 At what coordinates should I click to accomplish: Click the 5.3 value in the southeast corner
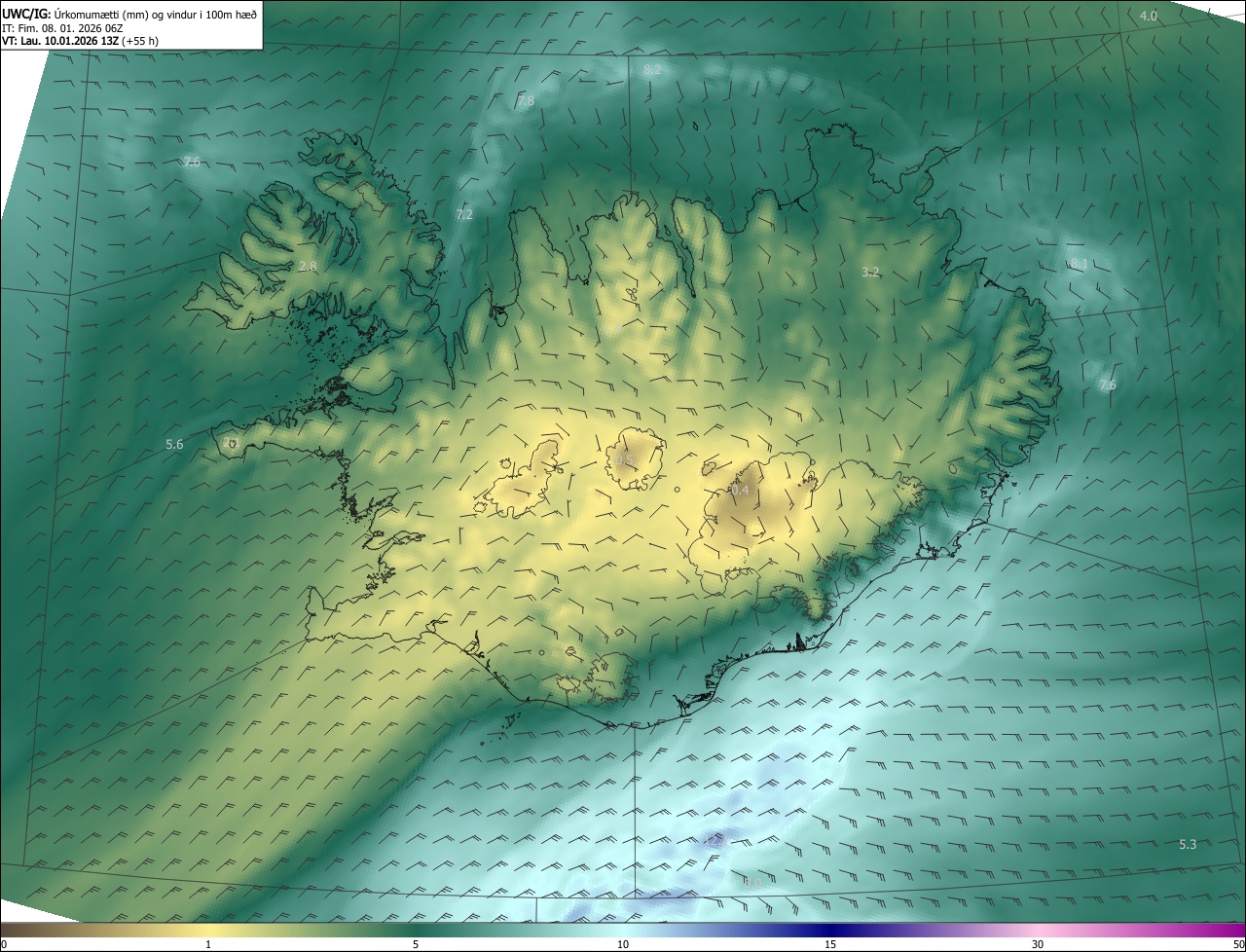tap(1188, 844)
